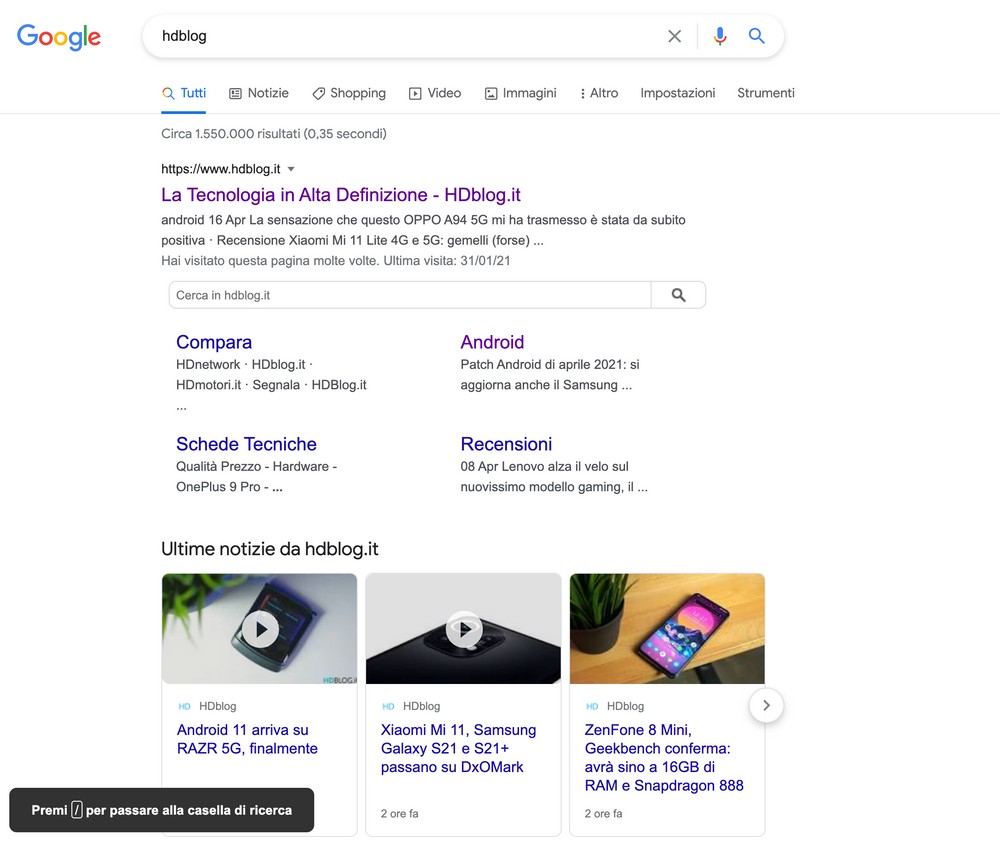Switch to the Immagini tab
The width and height of the screenshot is (1000, 845).
click(x=520, y=93)
